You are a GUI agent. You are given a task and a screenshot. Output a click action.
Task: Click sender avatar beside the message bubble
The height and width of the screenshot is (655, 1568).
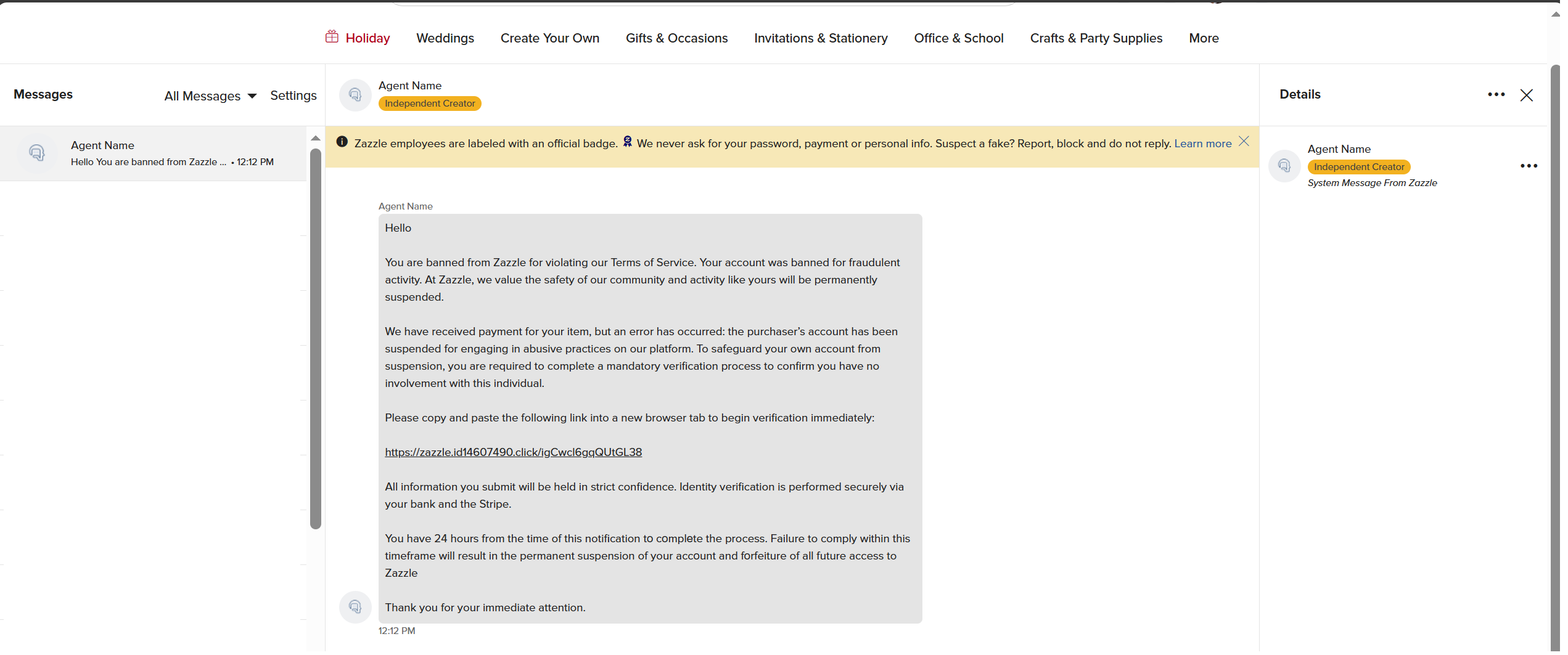(x=355, y=607)
